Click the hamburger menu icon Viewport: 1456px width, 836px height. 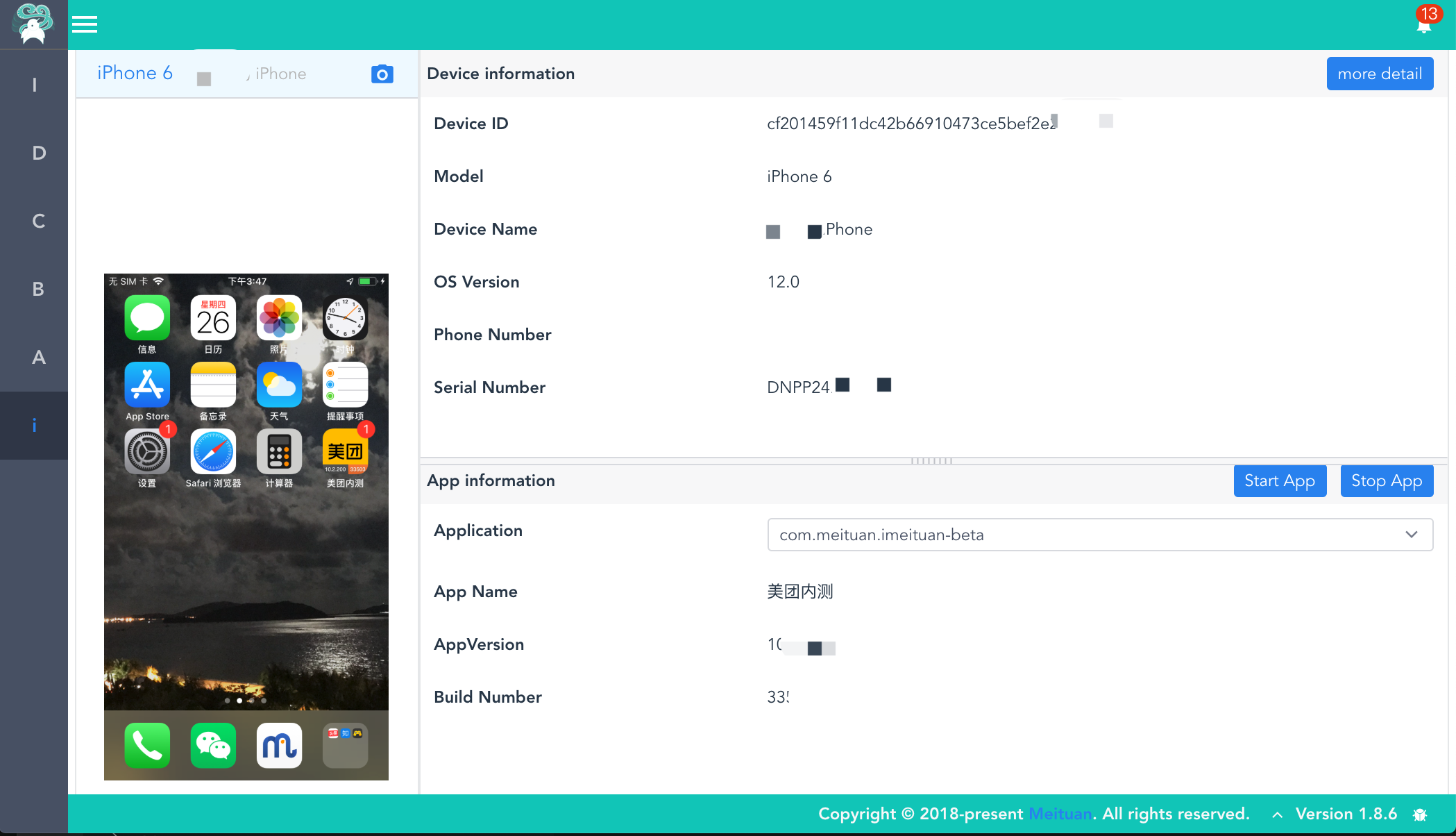(x=85, y=25)
